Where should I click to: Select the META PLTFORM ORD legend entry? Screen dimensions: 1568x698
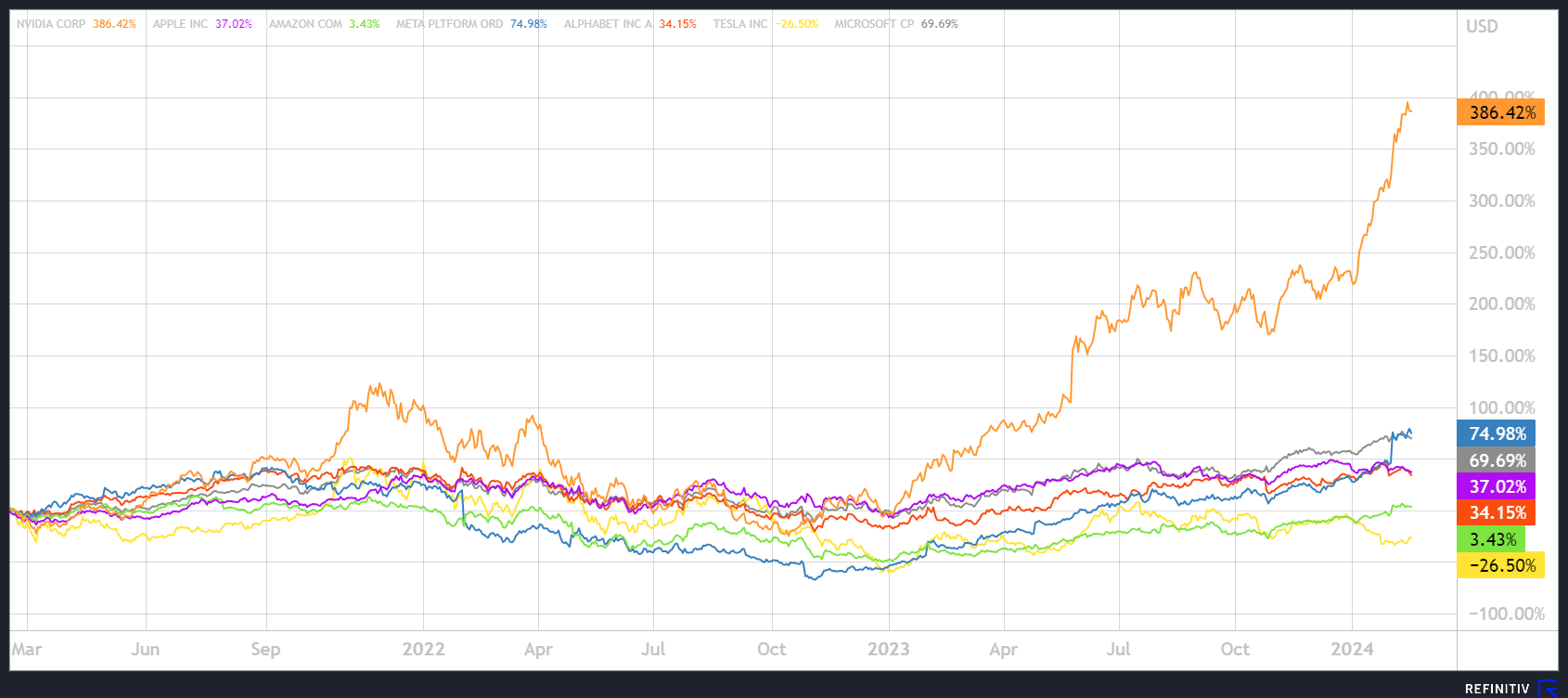click(471, 24)
